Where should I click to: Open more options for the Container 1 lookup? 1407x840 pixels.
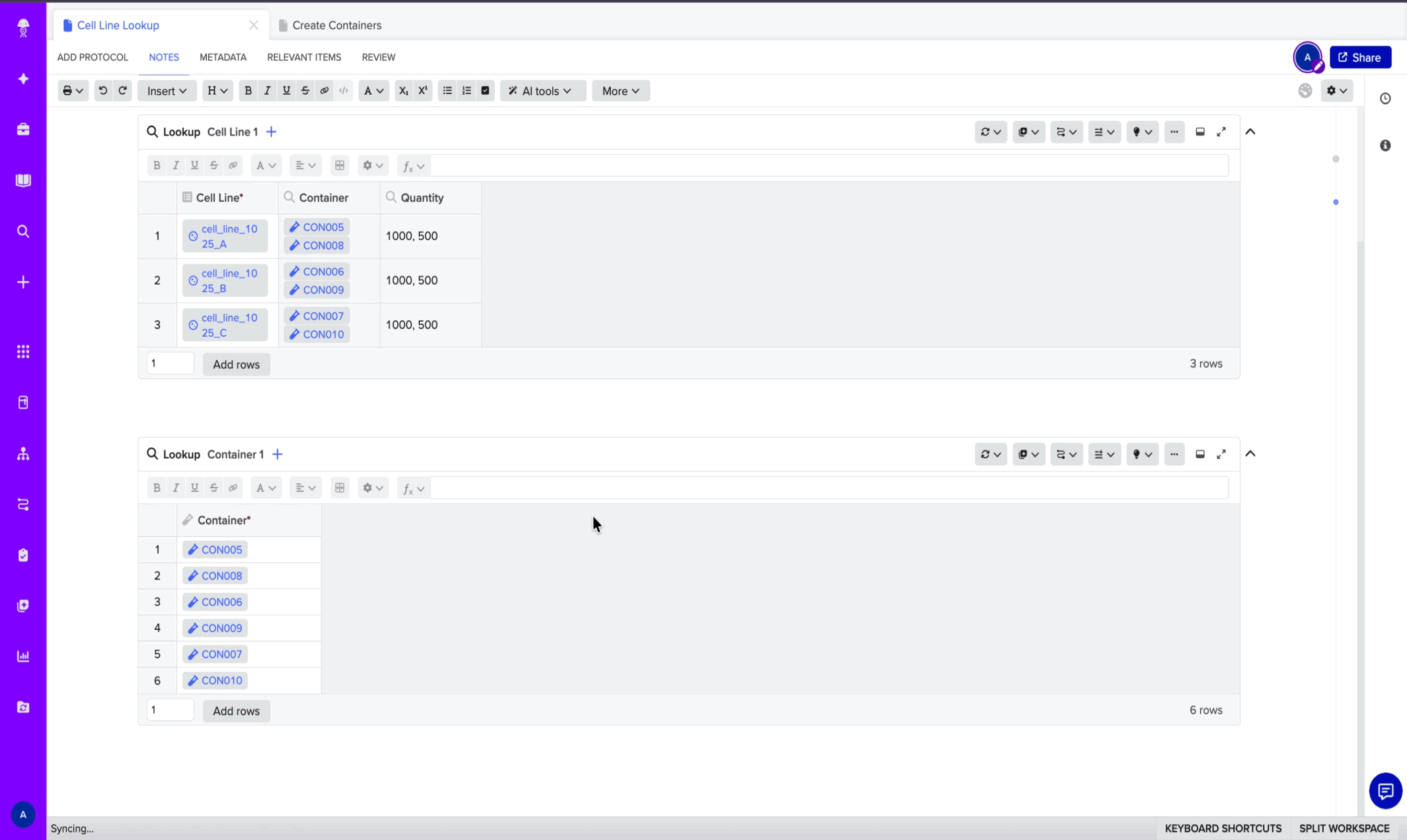pos(1174,454)
